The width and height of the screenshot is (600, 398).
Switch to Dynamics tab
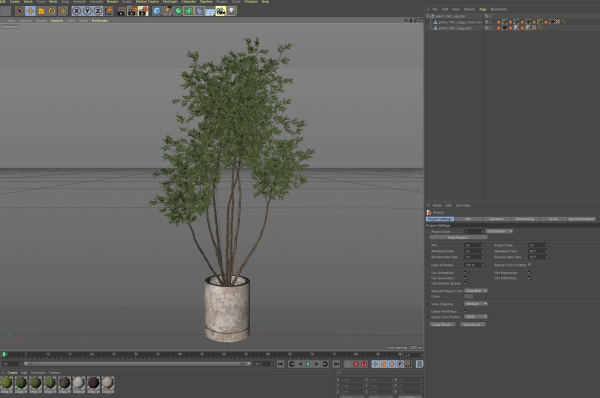pos(496,219)
